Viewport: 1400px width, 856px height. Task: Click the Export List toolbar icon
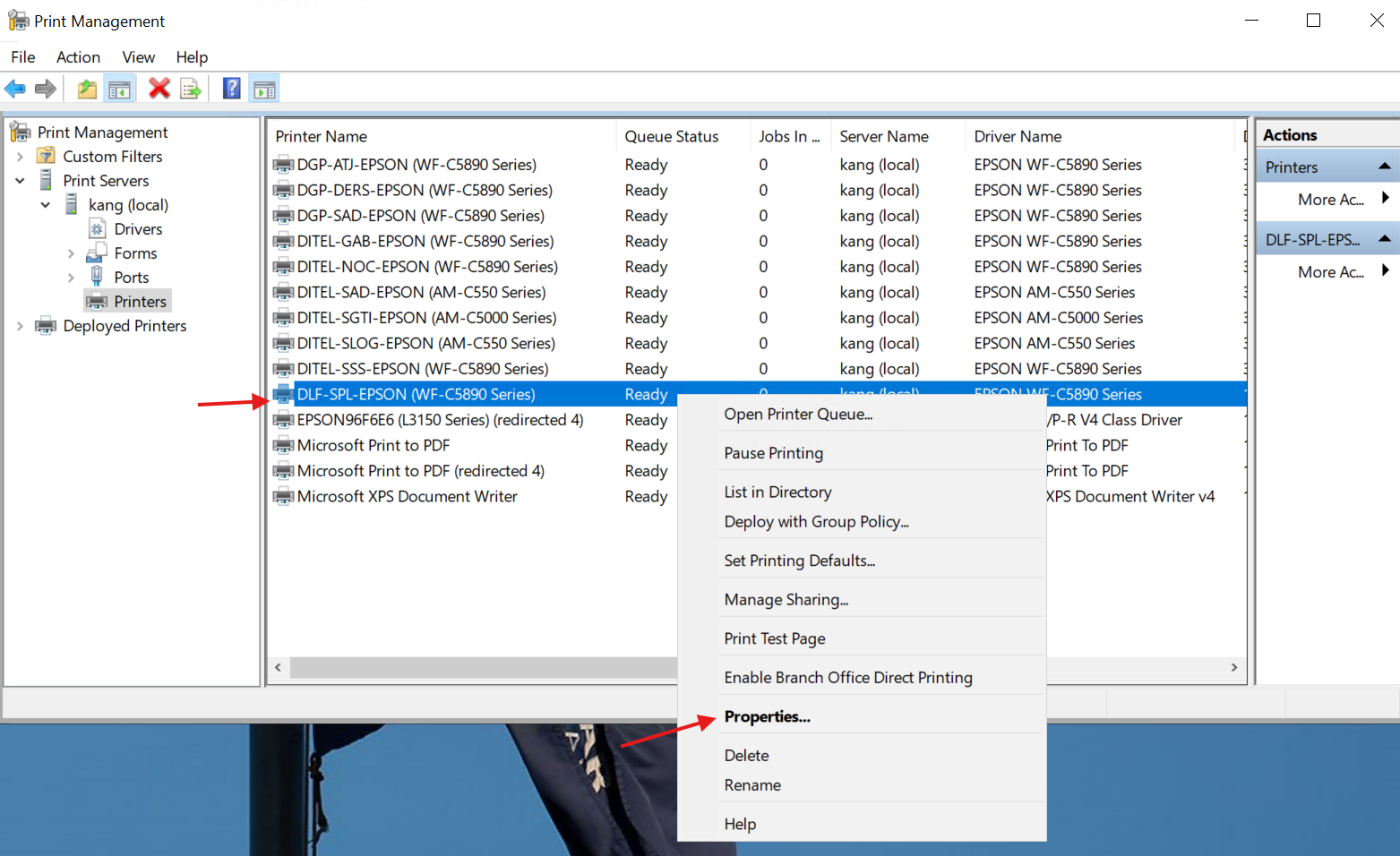tap(190, 89)
